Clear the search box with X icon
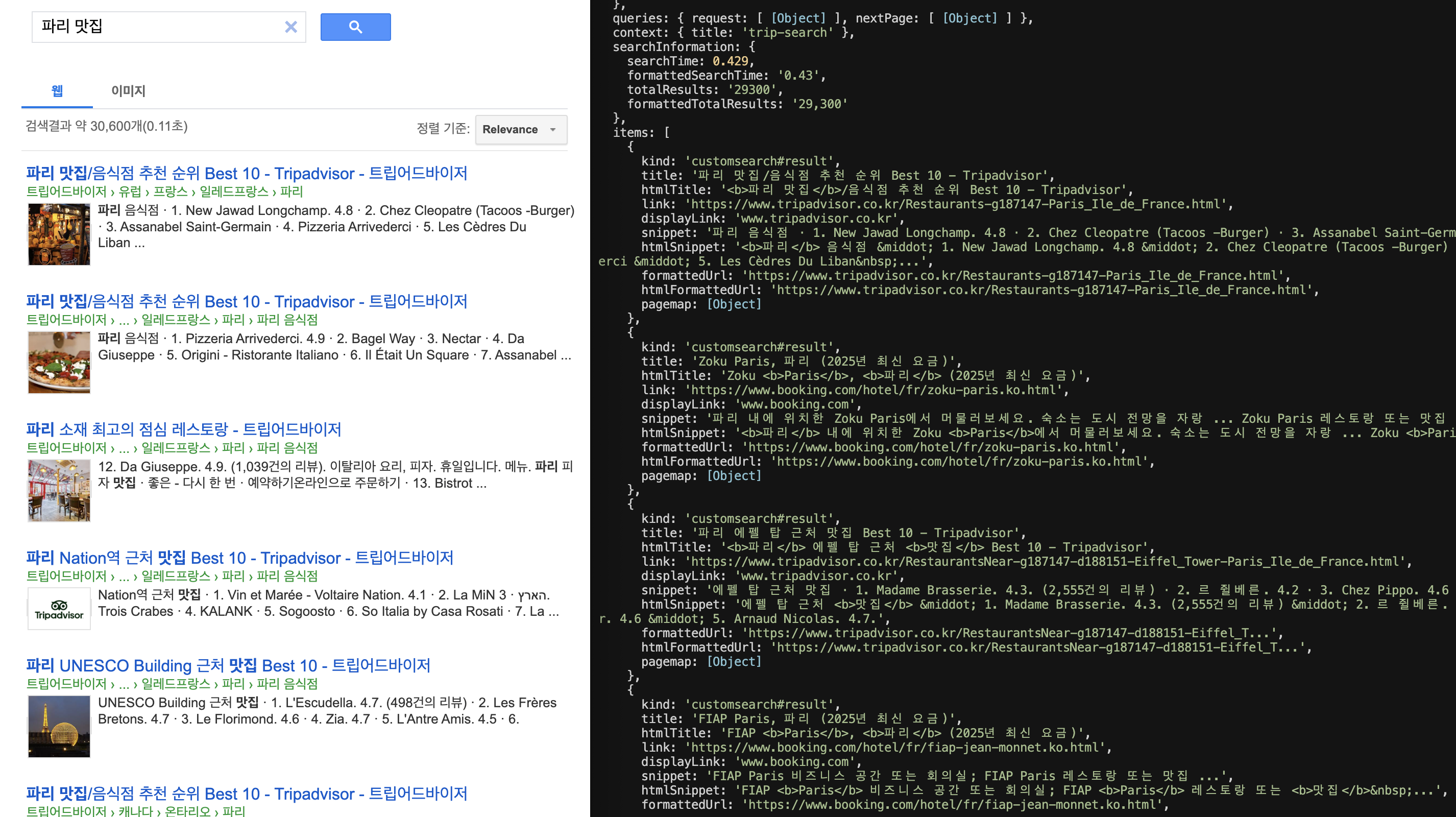1456x817 pixels. pyautogui.click(x=290, y=27)
